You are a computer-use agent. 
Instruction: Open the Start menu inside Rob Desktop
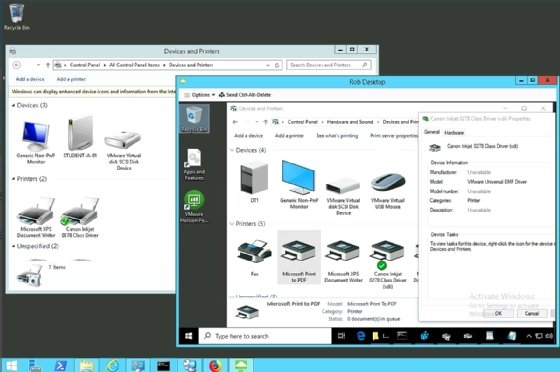click(x=189, y=336)
